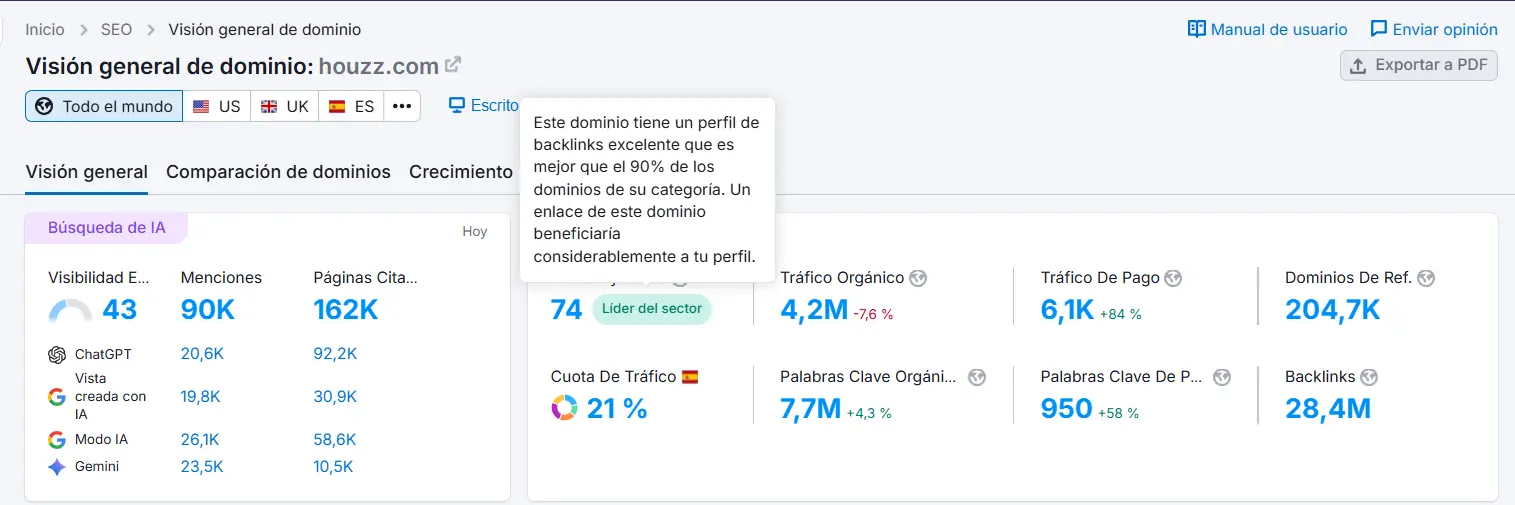The height and width of the screenshot is (505, 1515).
Task: Open Modo IA mentions 26,1K
Action: 200,440
